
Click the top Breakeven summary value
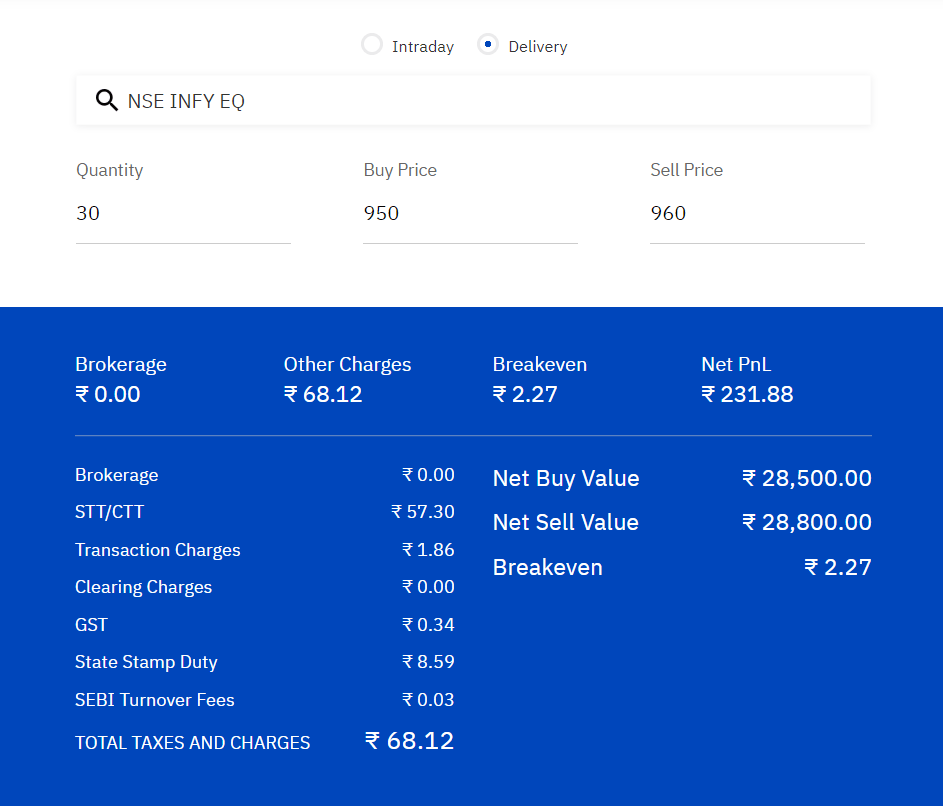(x=525, y=394)
